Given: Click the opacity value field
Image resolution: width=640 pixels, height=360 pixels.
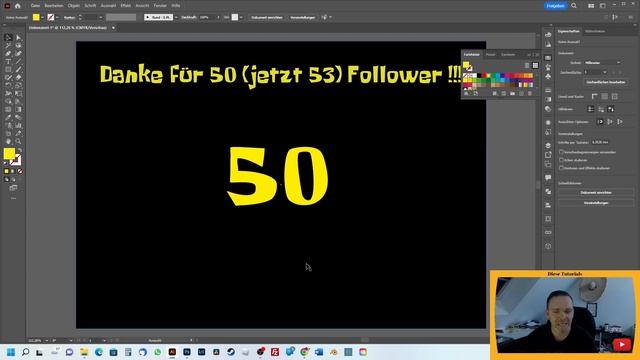Looking at the screenshot, I should tap(207, 18).
